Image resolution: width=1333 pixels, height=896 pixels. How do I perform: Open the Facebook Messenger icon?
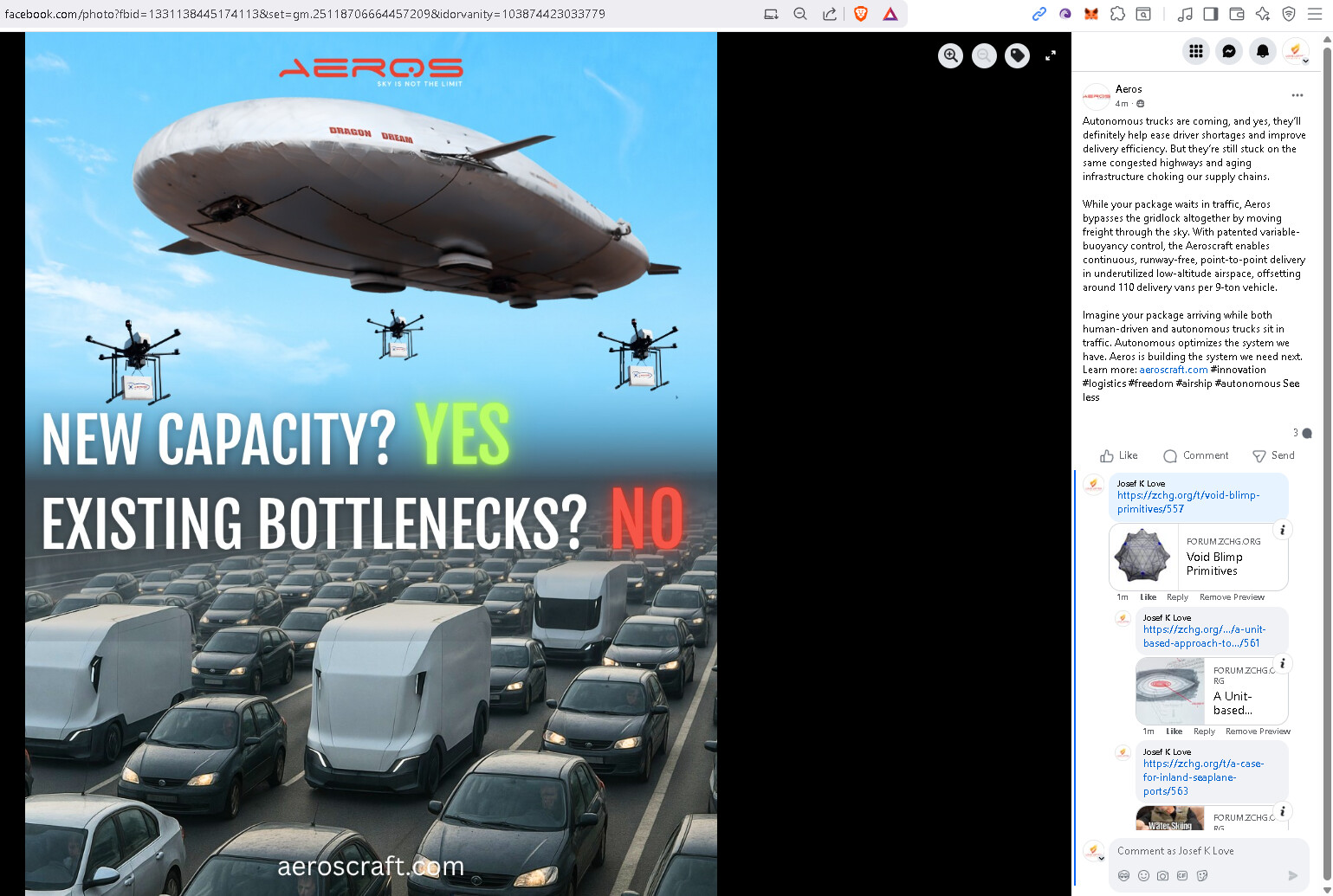click(x=1228, y=51)
